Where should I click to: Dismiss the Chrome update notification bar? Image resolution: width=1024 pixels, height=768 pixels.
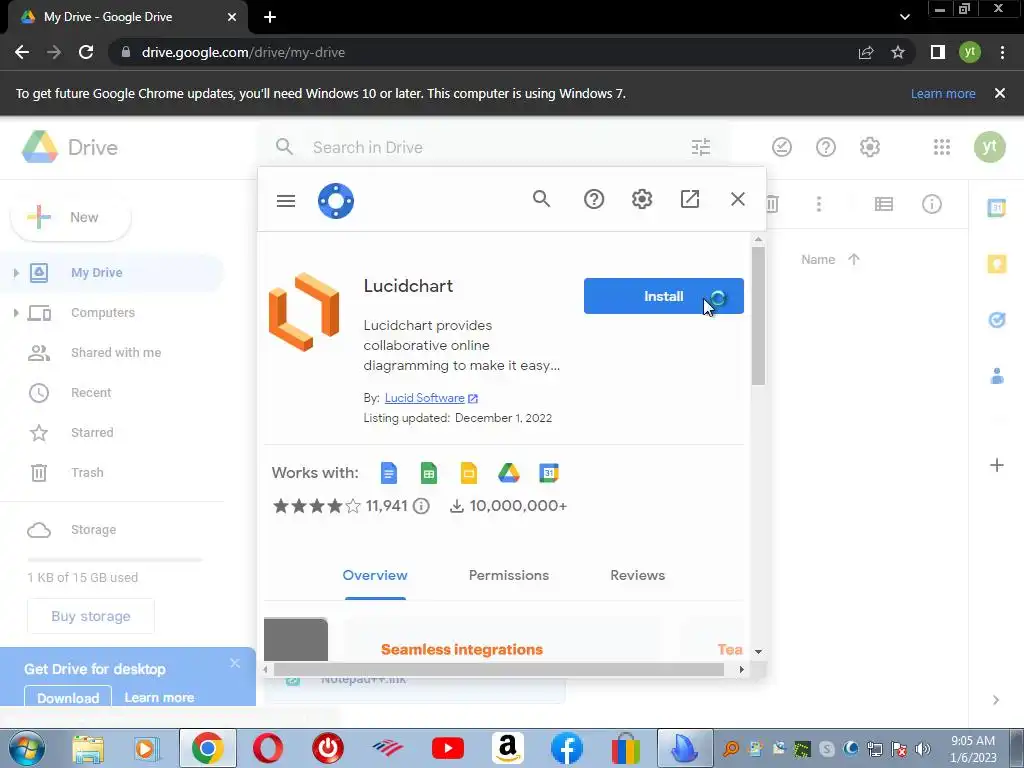click(x=1000, y=93)
